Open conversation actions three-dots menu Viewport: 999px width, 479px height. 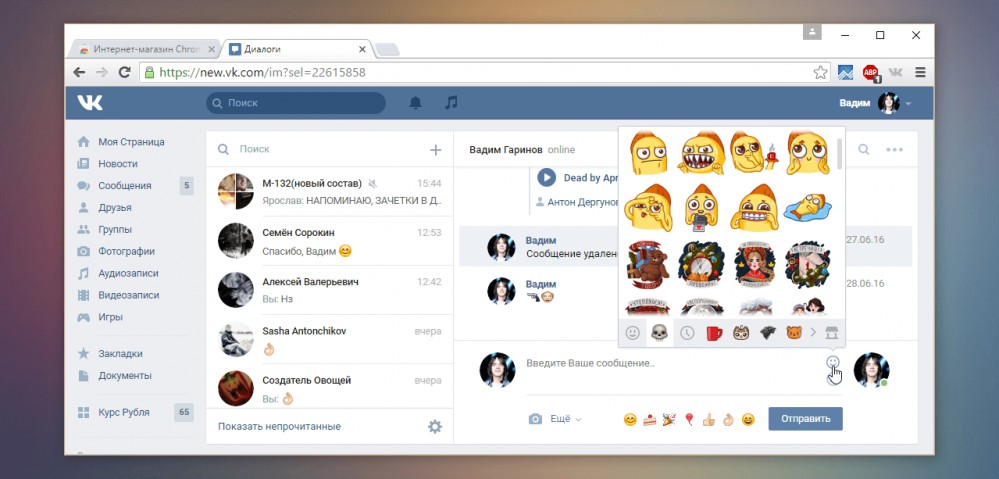[895, 150]
